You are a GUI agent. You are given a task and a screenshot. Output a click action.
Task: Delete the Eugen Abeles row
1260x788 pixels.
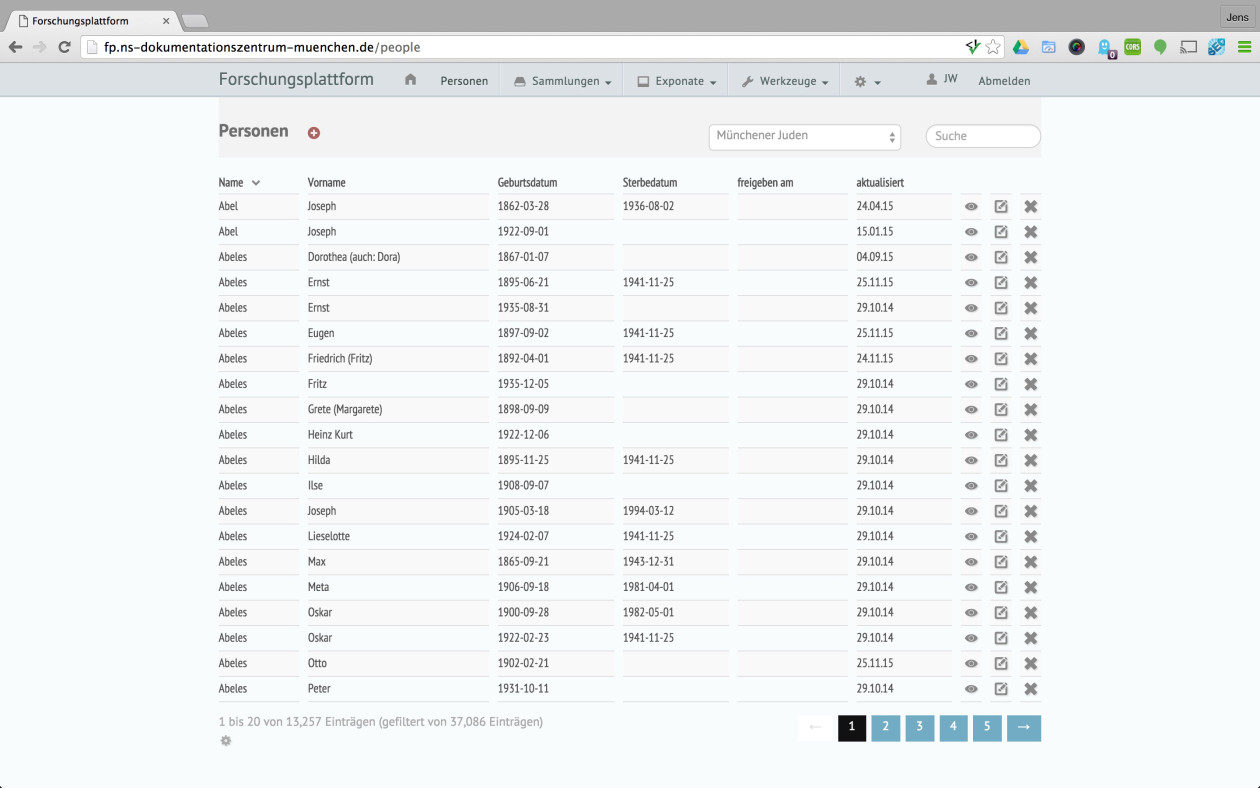click(1031, 333)
